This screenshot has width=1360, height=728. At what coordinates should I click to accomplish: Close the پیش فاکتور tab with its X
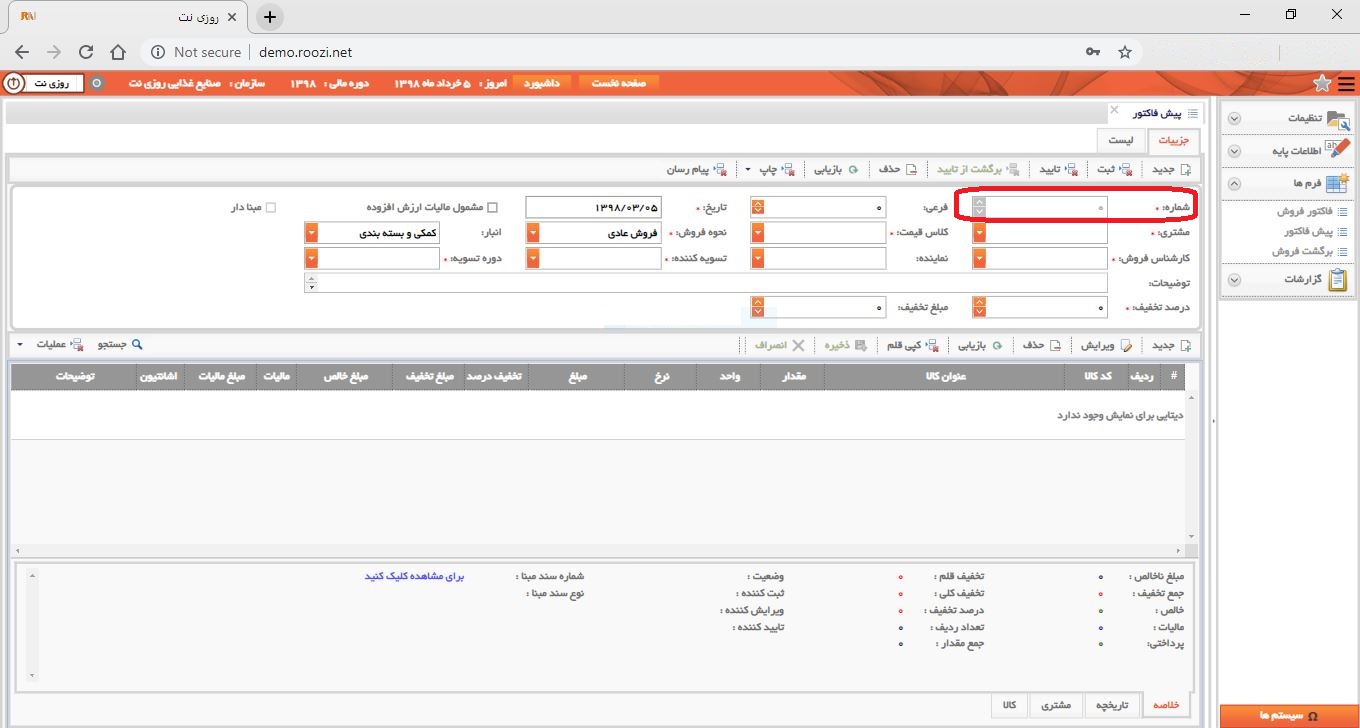1114,110
